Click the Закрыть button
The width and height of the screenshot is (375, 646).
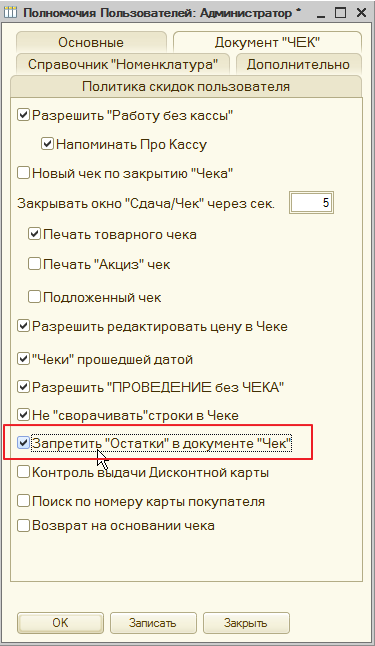(246, 623)
